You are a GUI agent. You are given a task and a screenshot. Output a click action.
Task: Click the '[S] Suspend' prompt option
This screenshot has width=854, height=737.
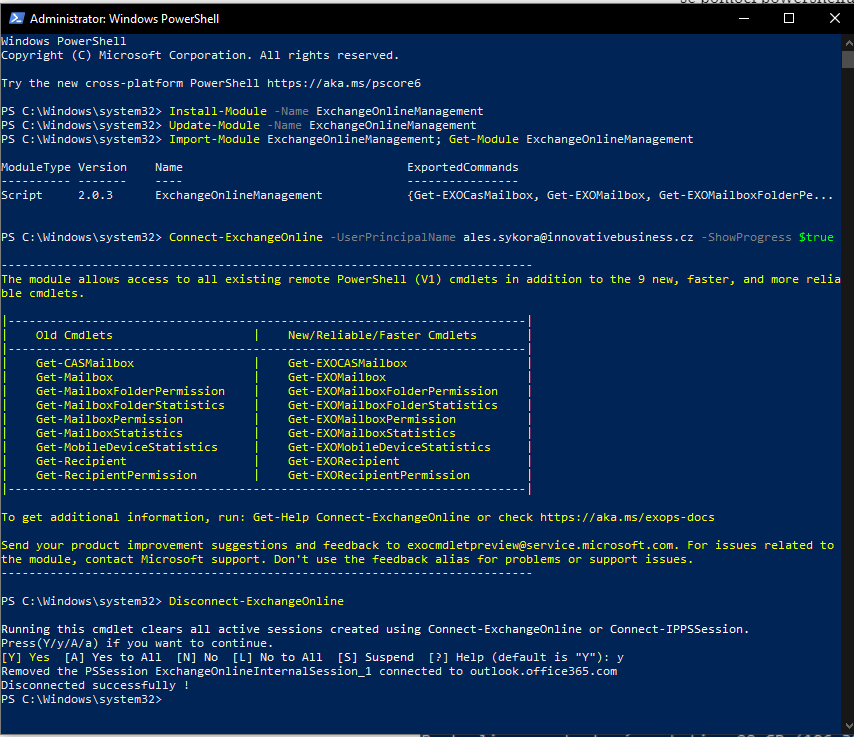[x=375, y=657]
